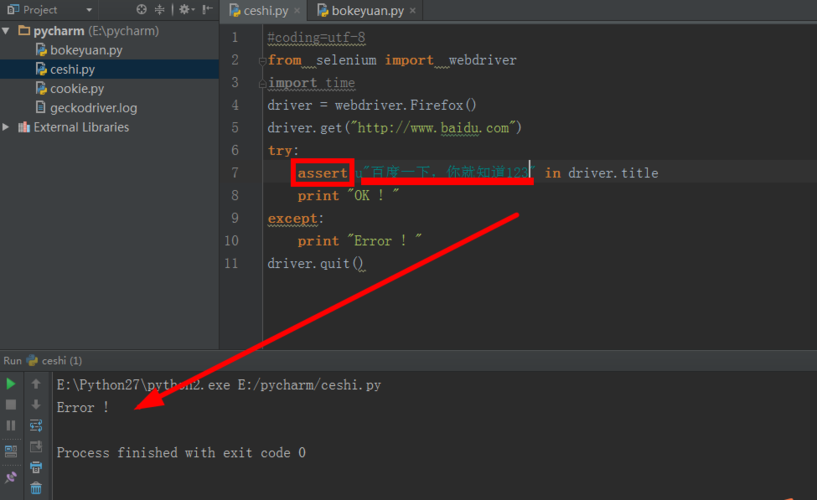Click the fold end marker at line 3
Viewport: 817px width, 500px height.
coord(263,83)
